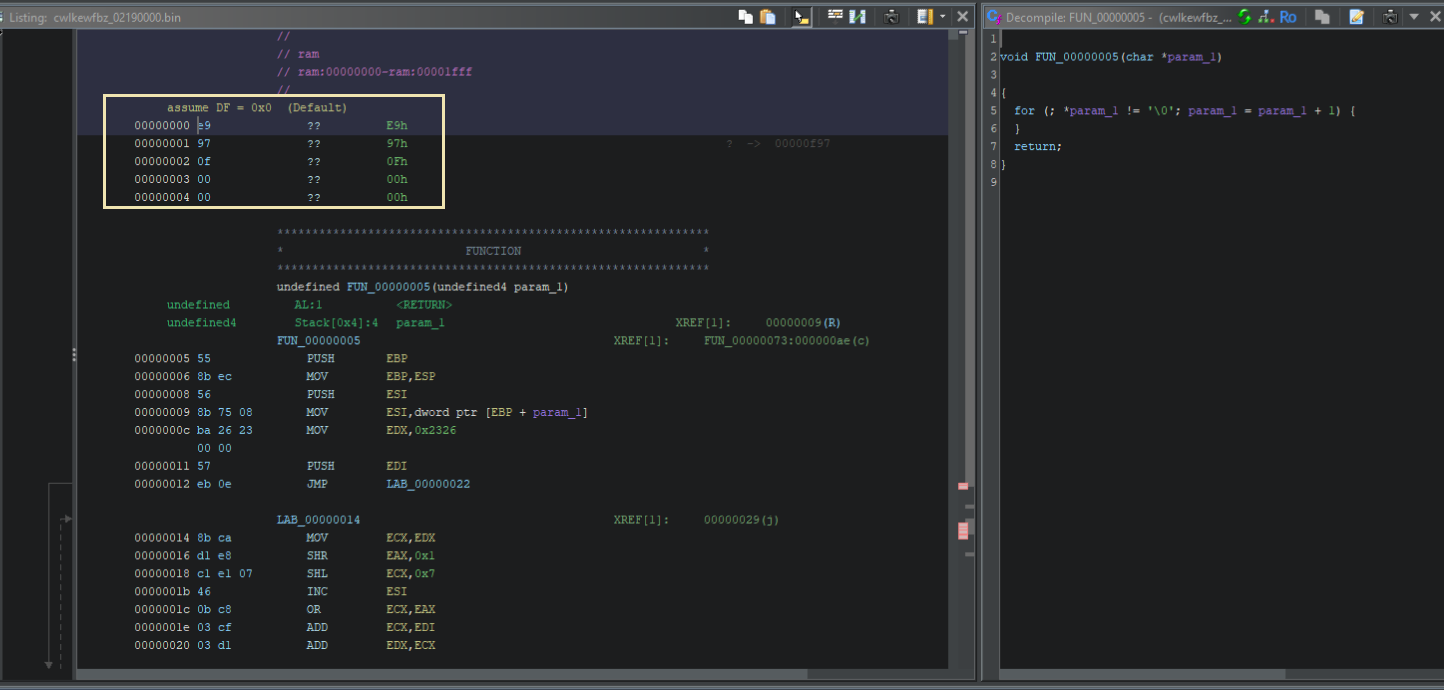Screen dimensions: 1444x690
Task: Open the Decompile panel dropdown menu arrow
Action: (1414, 17)
